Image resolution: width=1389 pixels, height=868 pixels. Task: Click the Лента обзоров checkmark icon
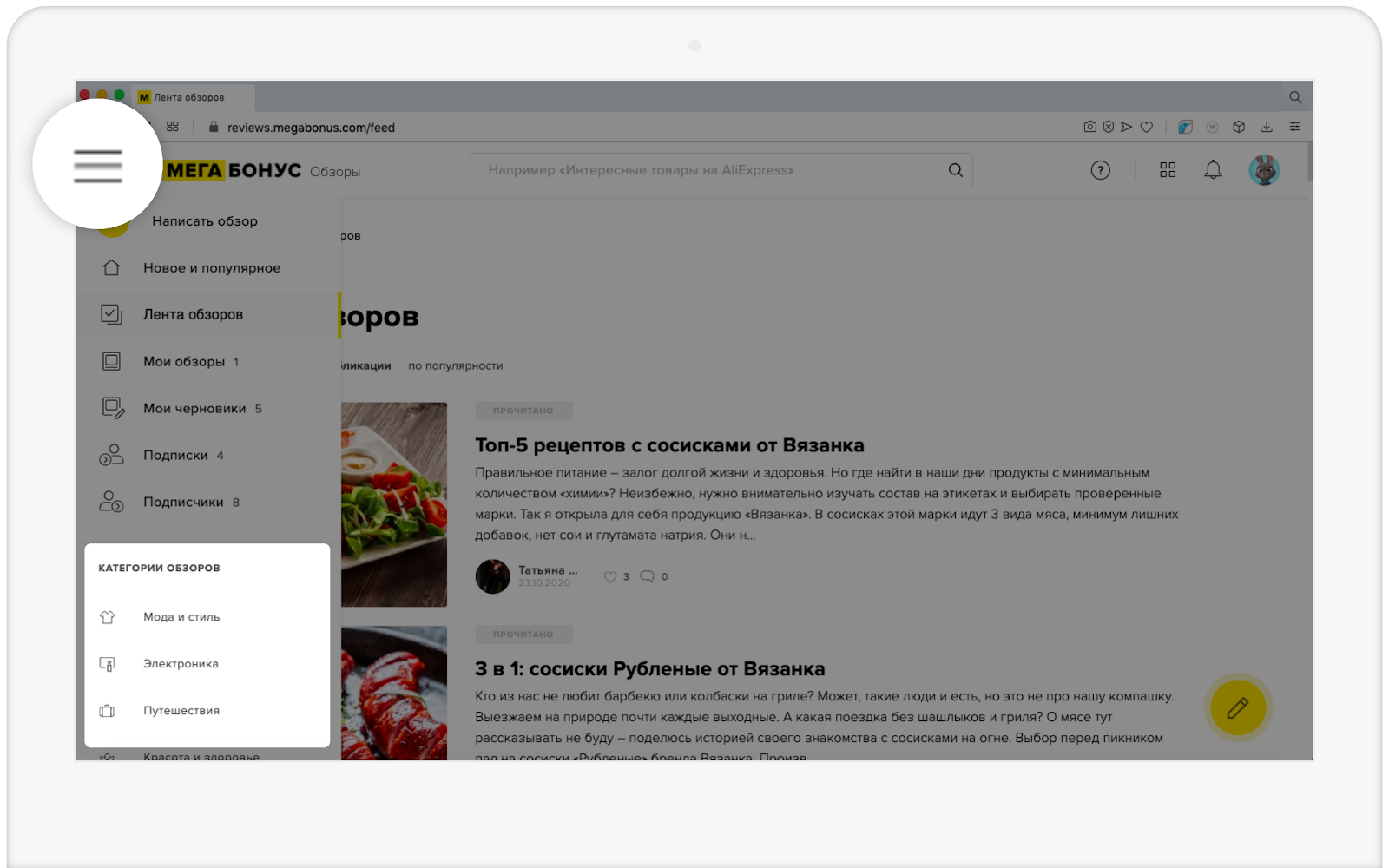tap(111, 314)
